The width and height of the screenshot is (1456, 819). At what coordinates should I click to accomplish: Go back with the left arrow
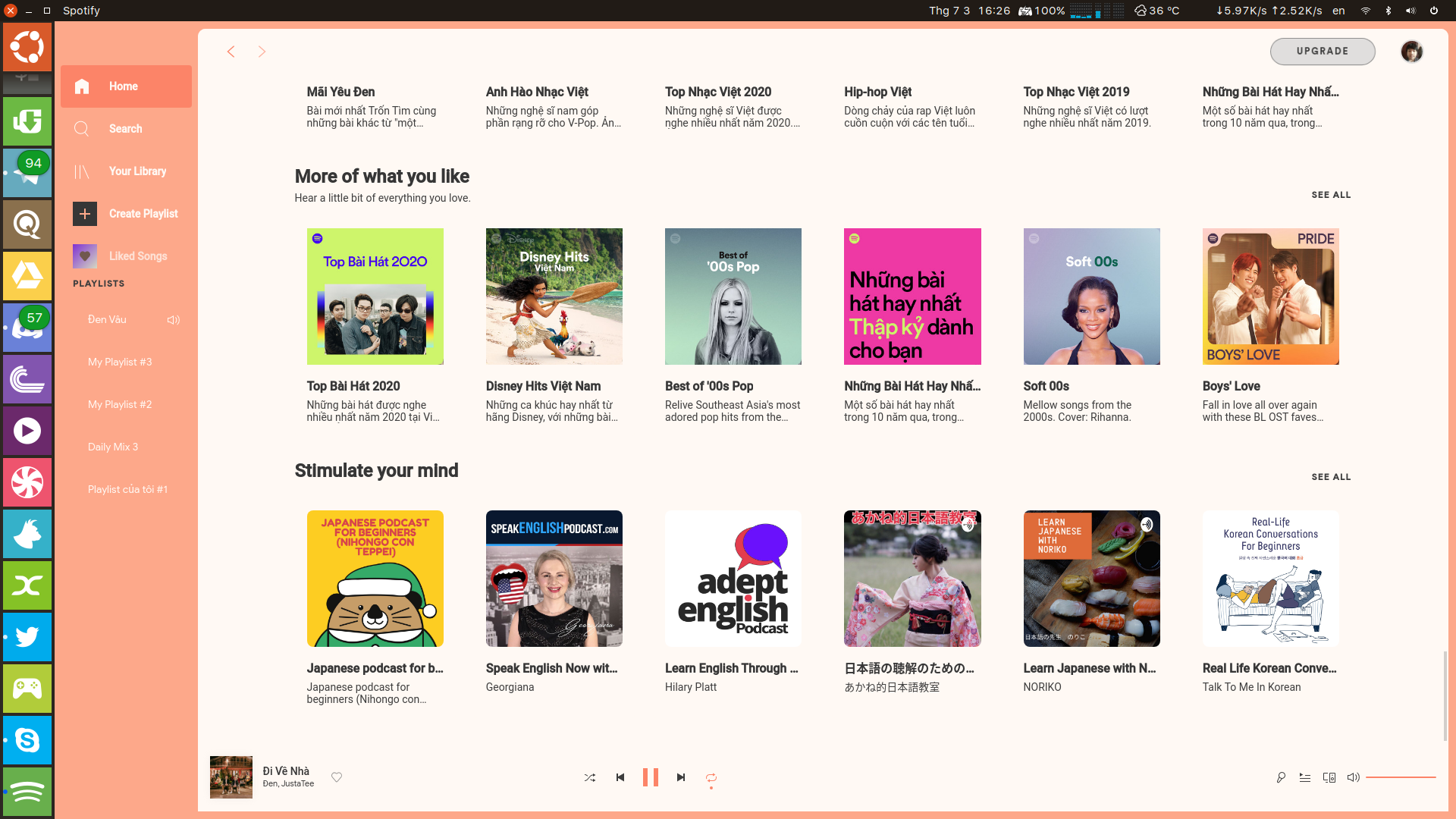tap(231, 52)
